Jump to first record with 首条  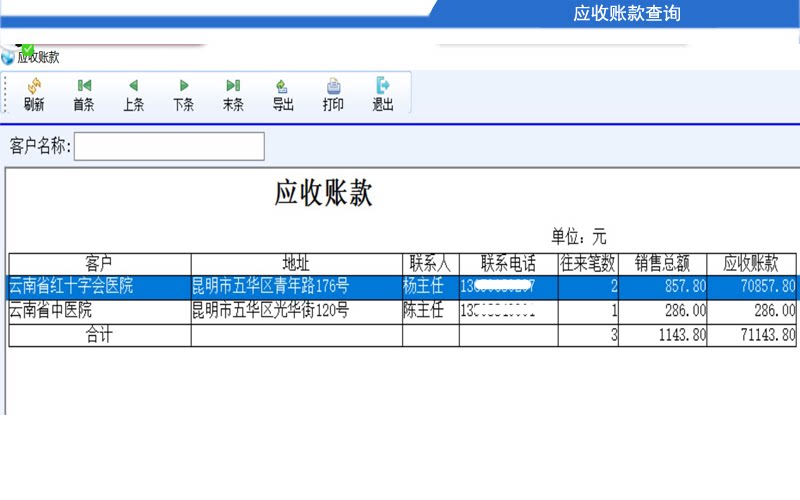(x=84, y=94)
